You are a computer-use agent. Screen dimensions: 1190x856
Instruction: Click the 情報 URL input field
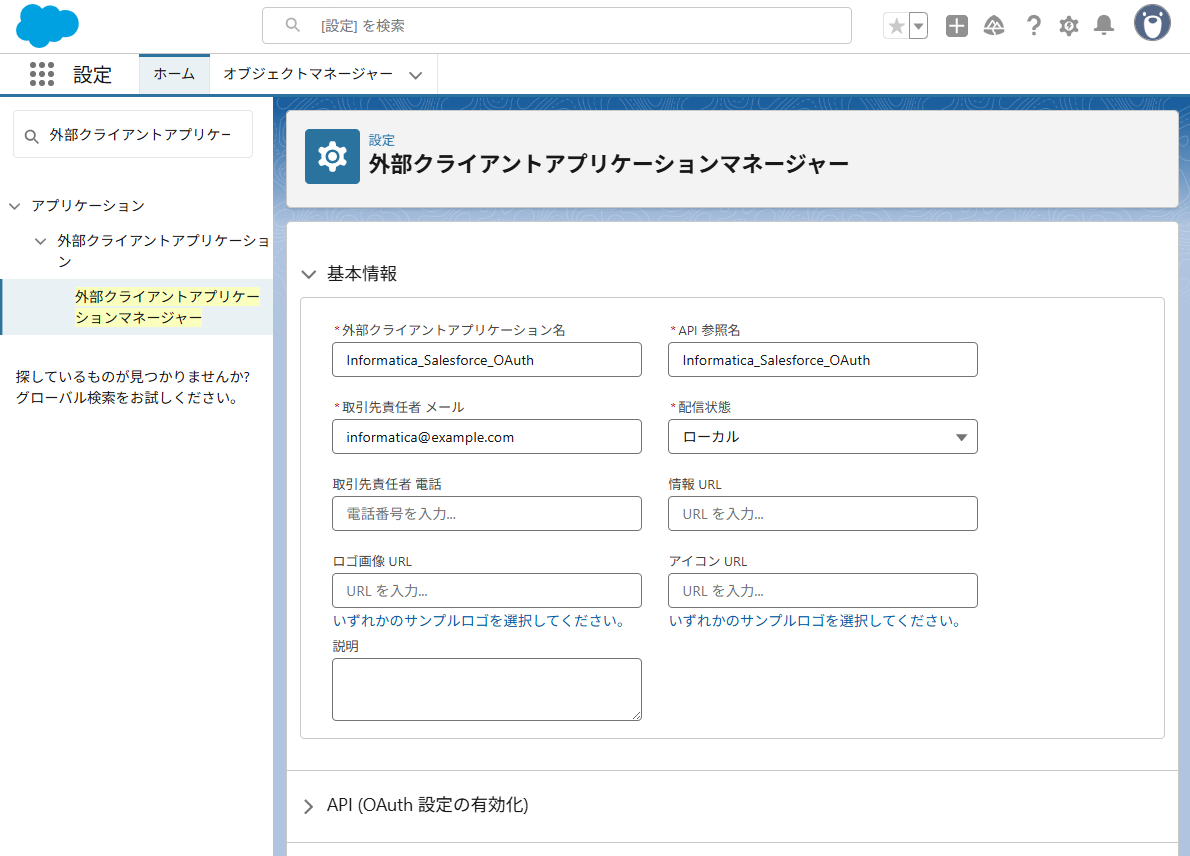823,514
